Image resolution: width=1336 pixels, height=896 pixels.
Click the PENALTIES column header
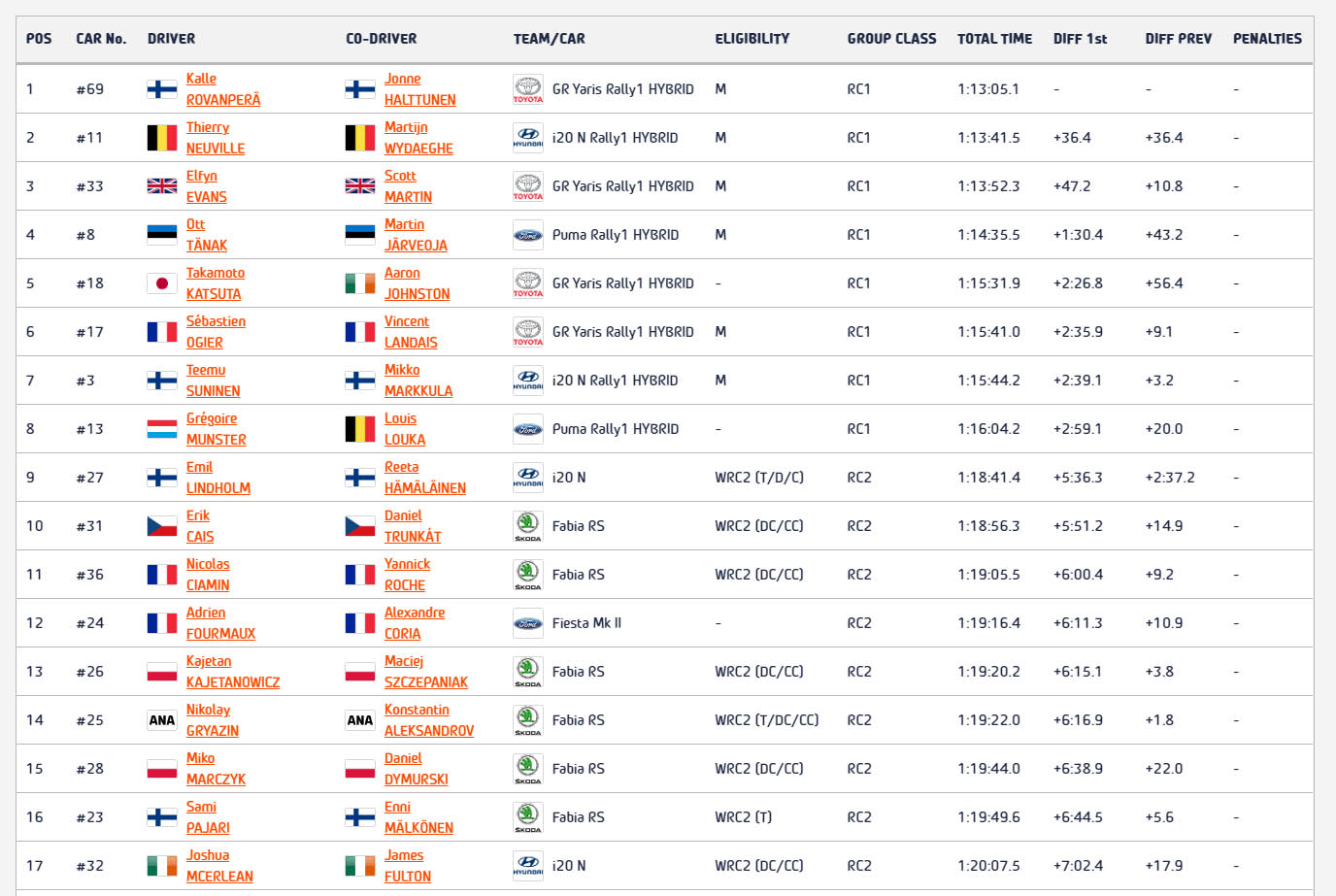tap(1267, 39)
